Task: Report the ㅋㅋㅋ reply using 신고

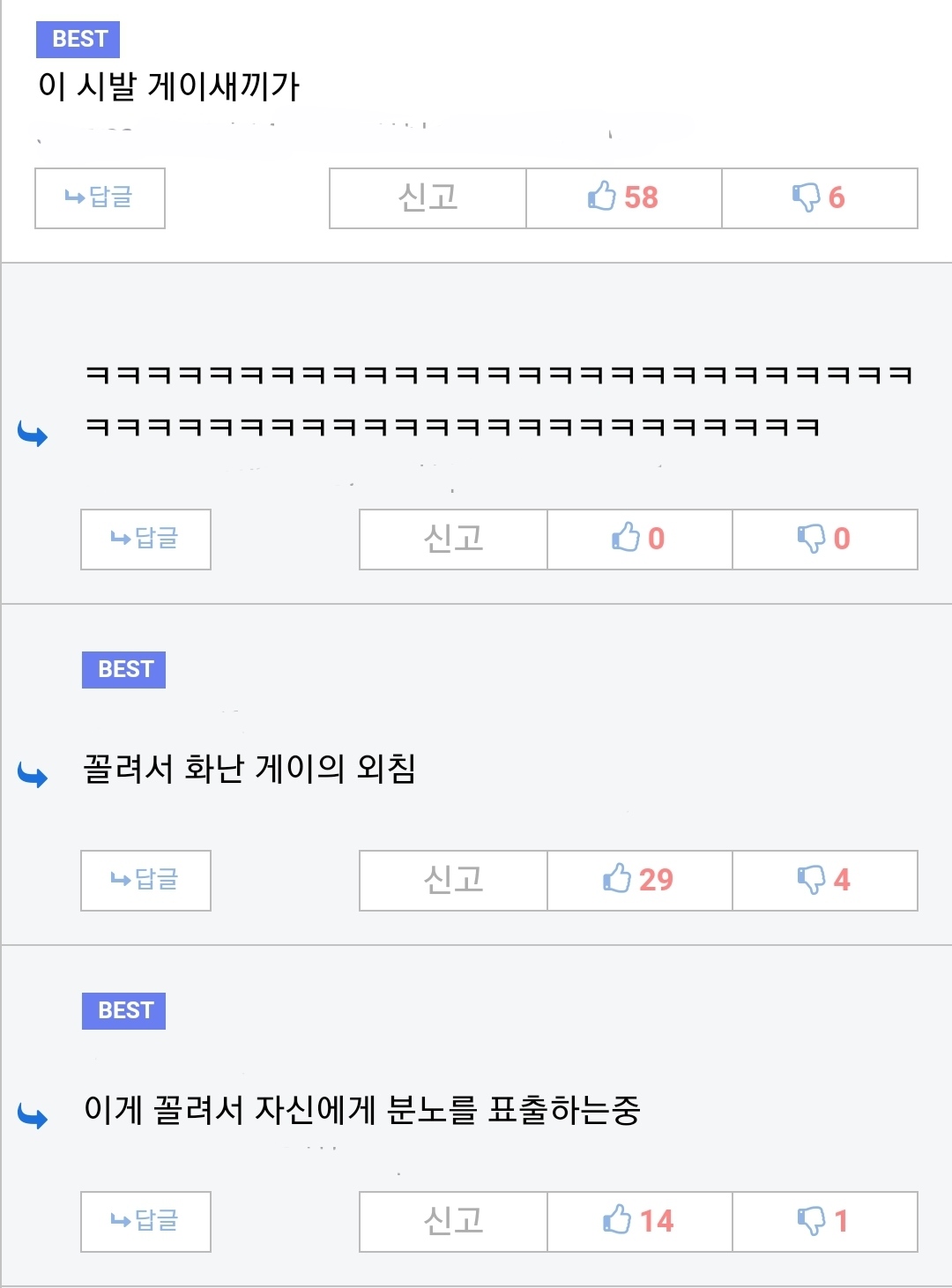Action: coord(453,539)
